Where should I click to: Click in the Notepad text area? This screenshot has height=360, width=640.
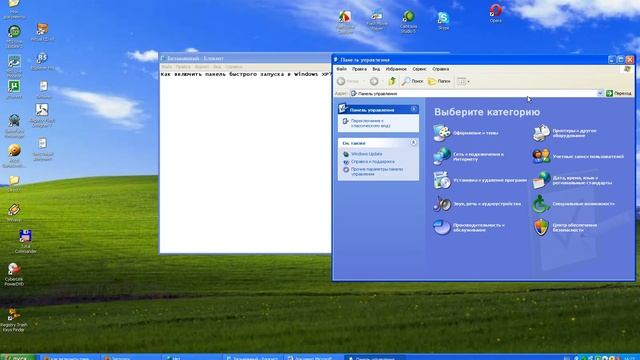(245, 163)
